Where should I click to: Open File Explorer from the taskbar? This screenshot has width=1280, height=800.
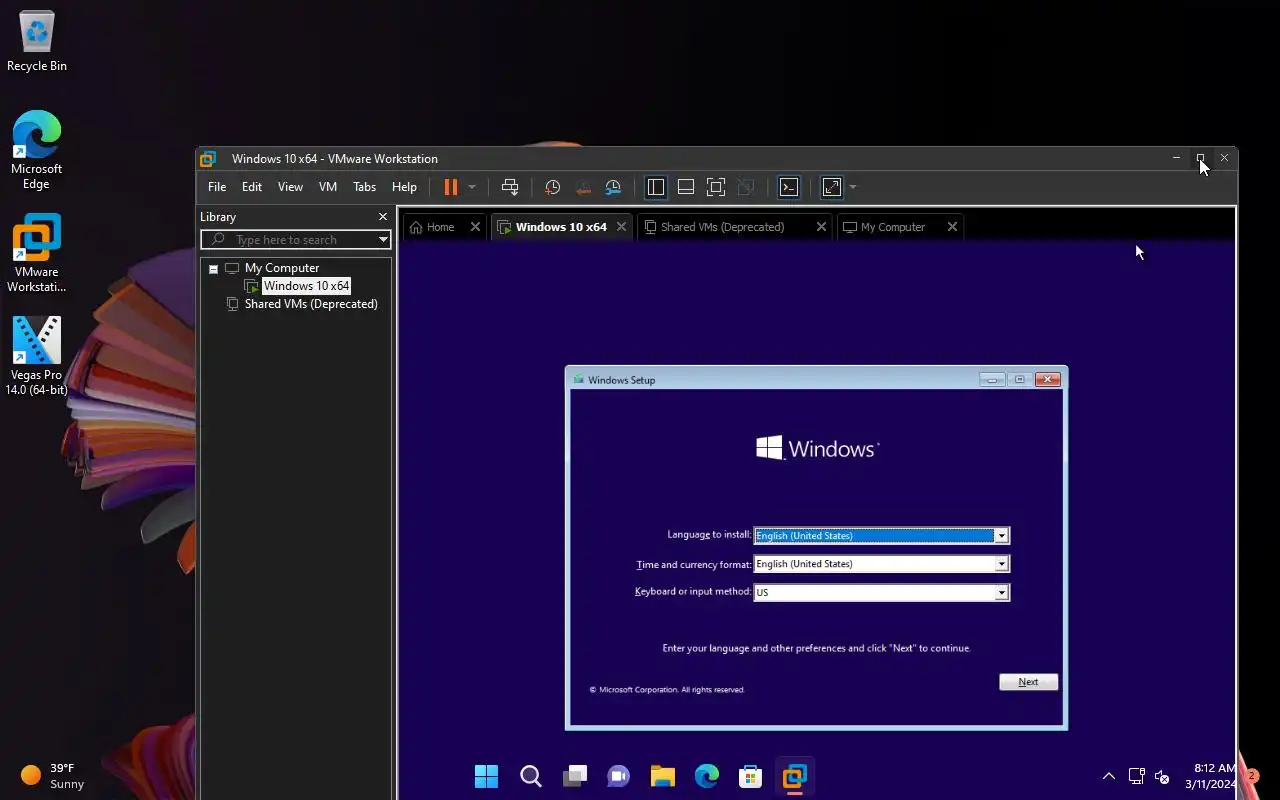[663, 776]
